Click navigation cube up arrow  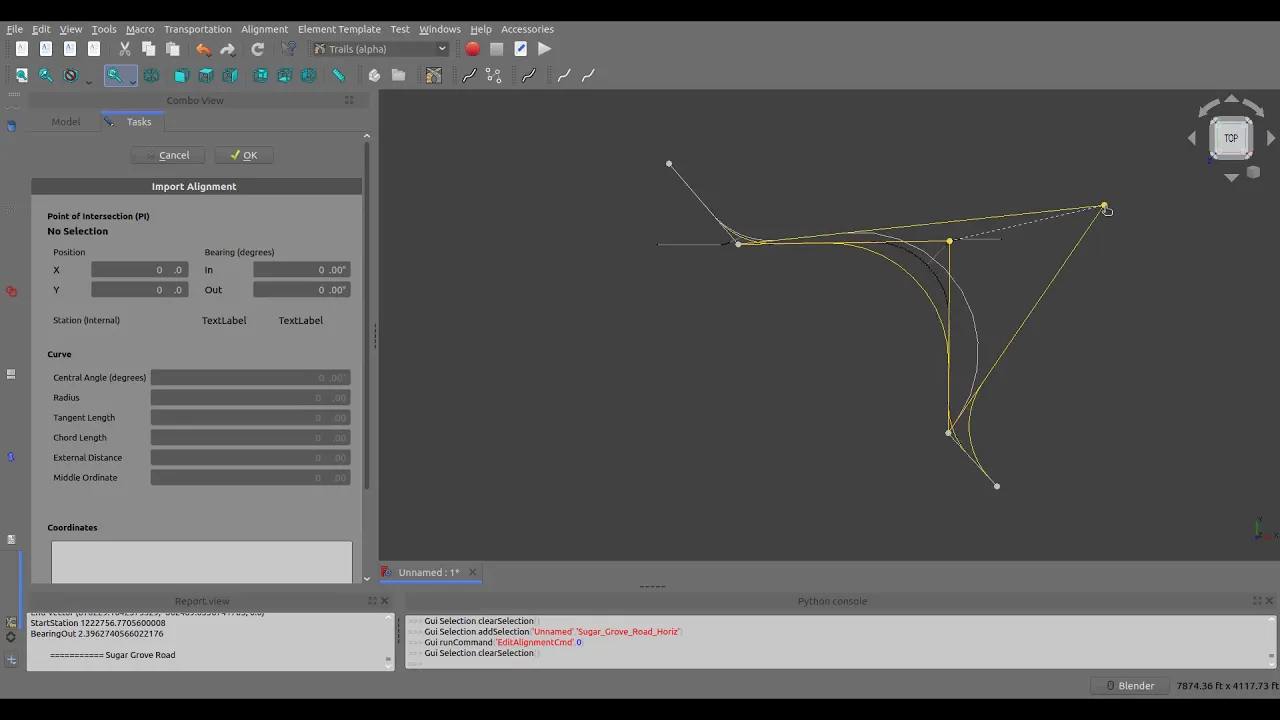click(1231, 99)
